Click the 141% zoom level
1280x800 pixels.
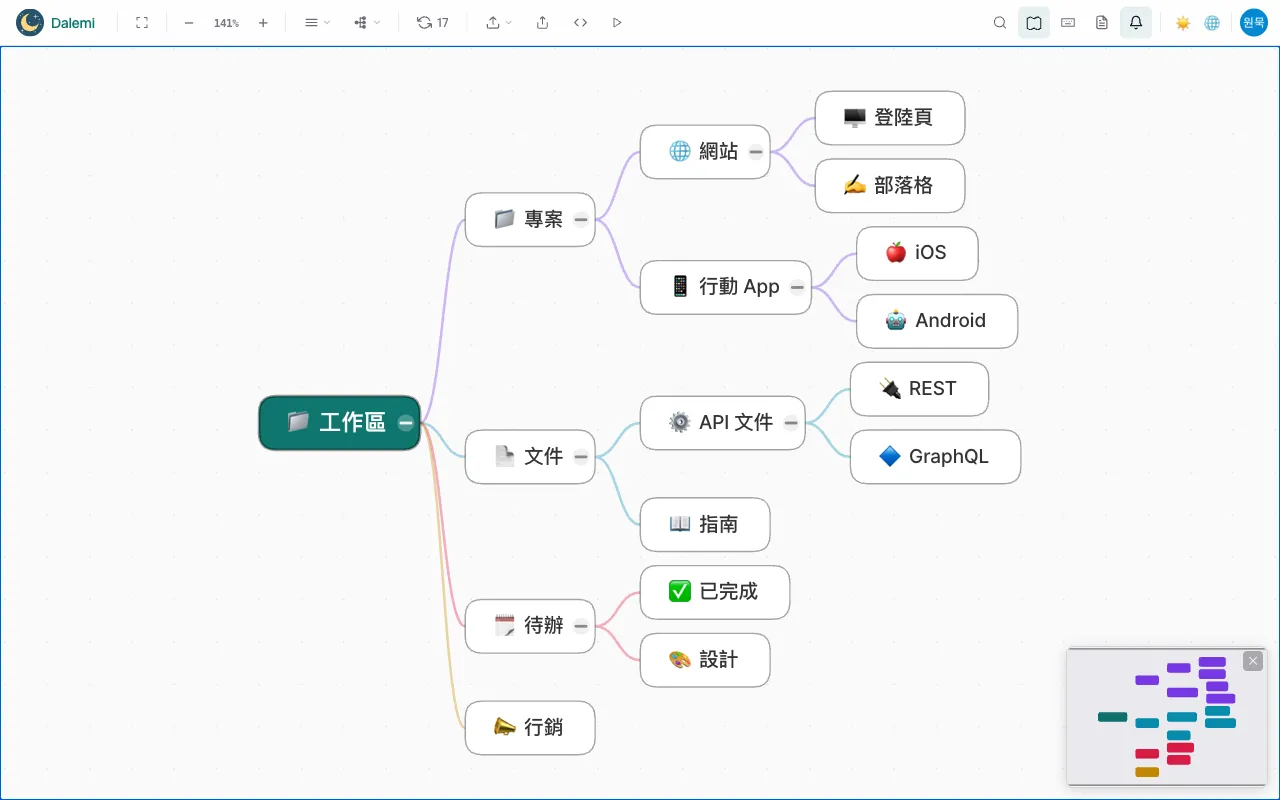226,22
